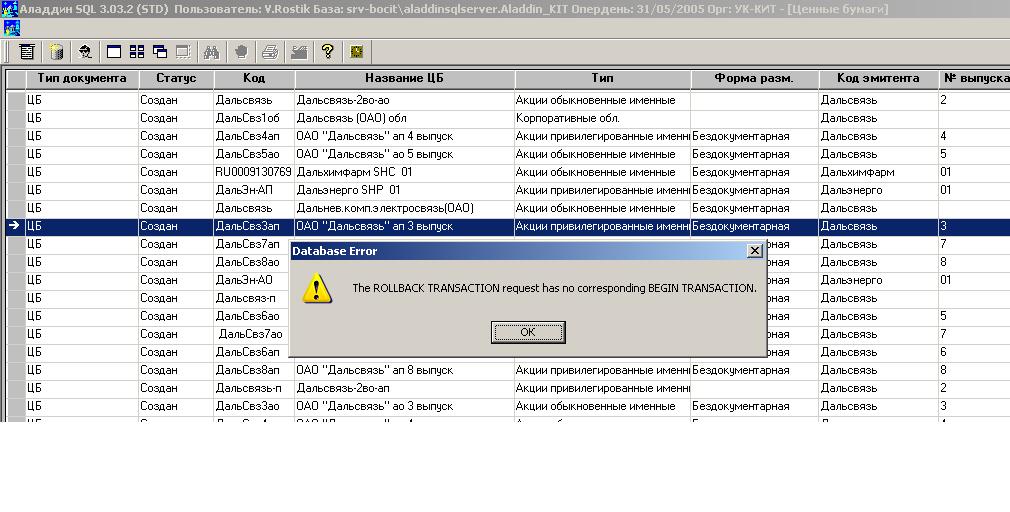1010x512 pixels.
Task: Click the yellow clock icon in toolbar
Action: [357, 52]
